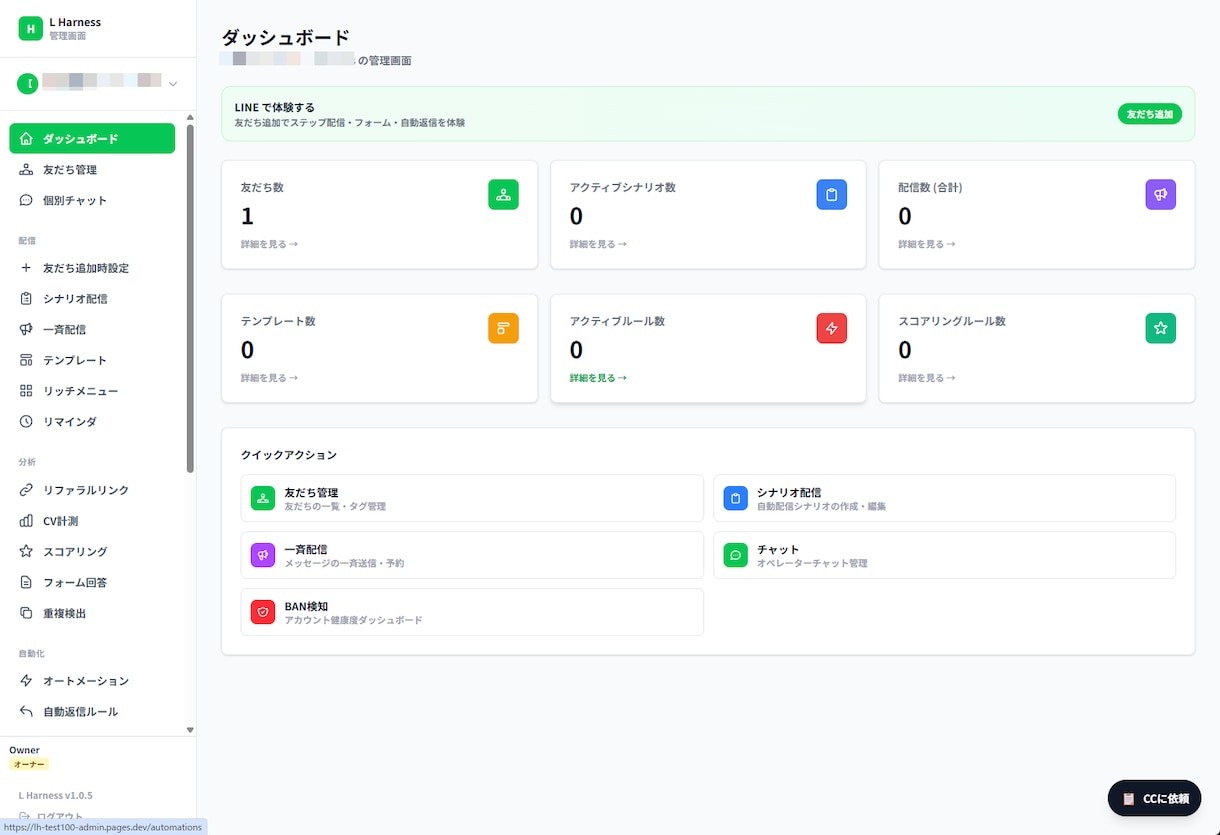Click the sidebar scroll down arrow

click(x=190, y=730)
